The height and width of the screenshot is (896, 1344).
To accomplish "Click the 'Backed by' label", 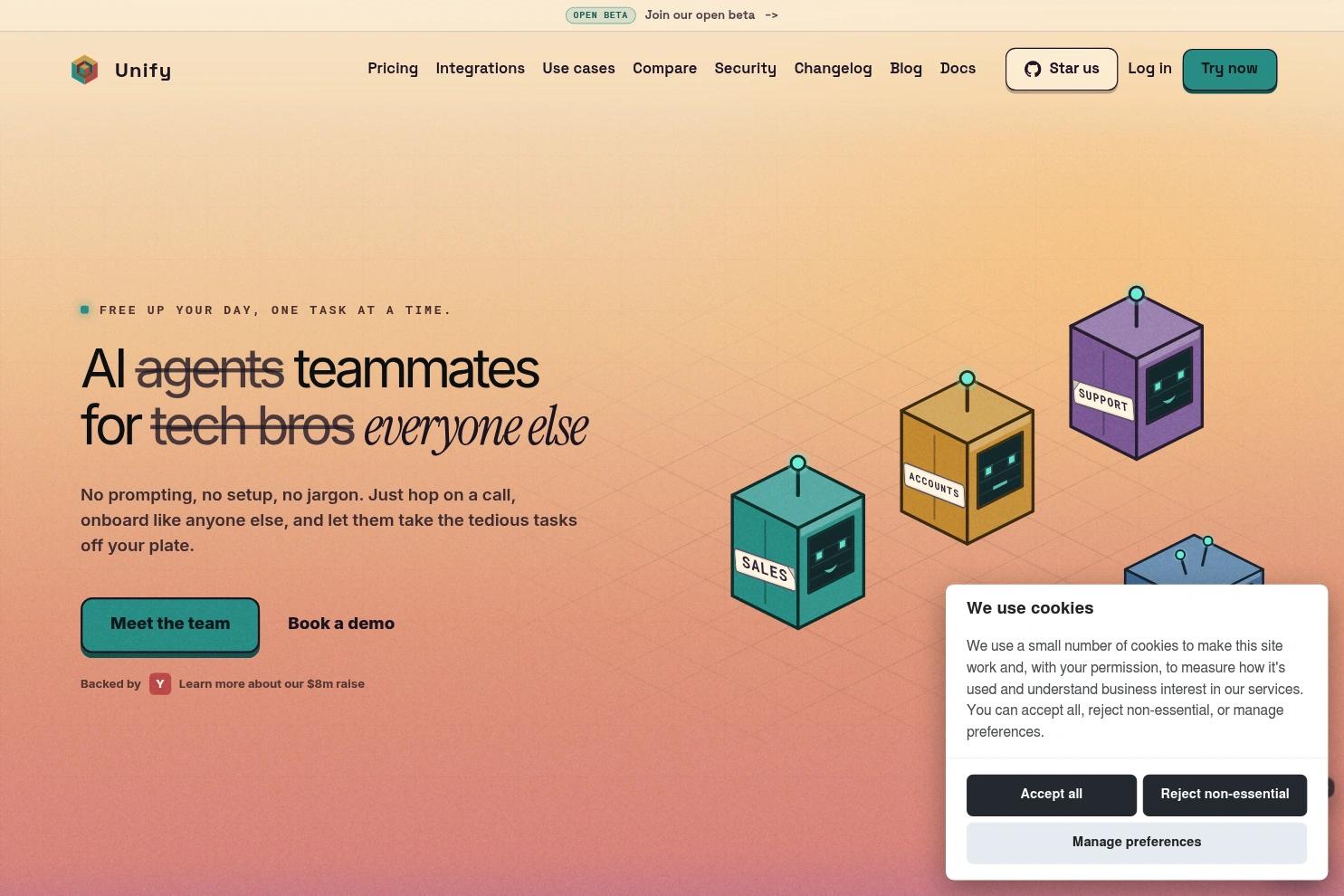I will (110, 684).
